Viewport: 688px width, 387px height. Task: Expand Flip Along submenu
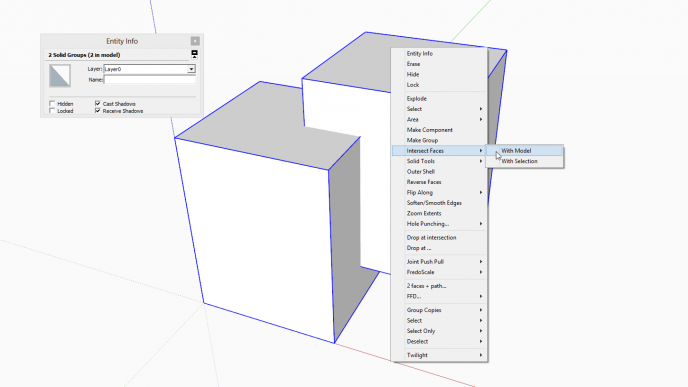[439, 193]
